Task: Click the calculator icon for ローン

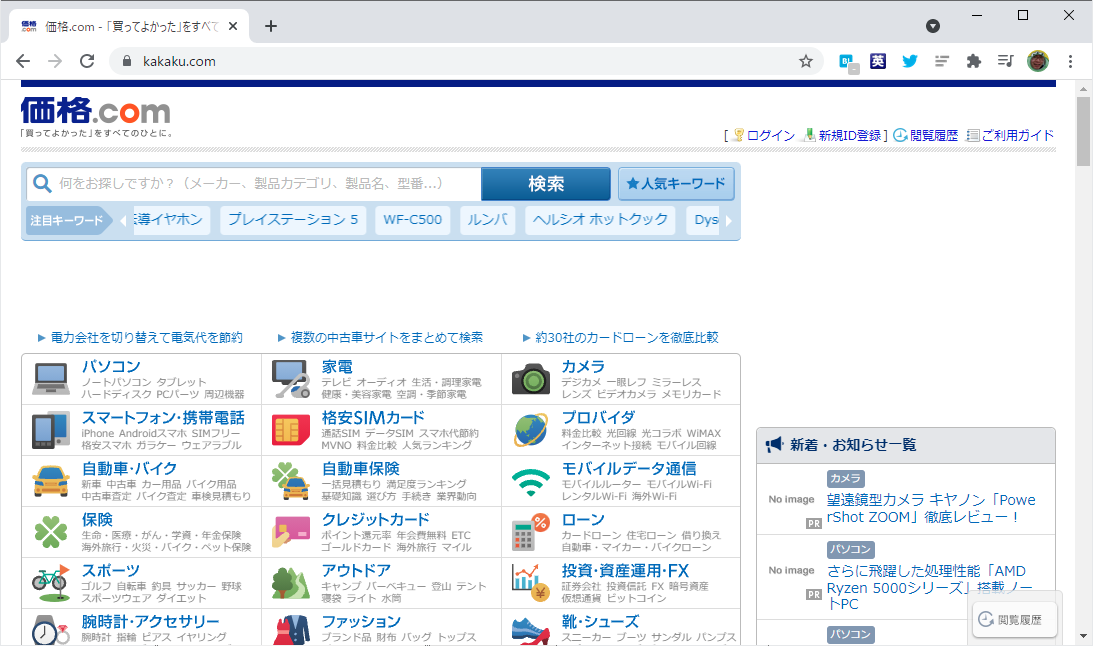Action: coord(531,532)
